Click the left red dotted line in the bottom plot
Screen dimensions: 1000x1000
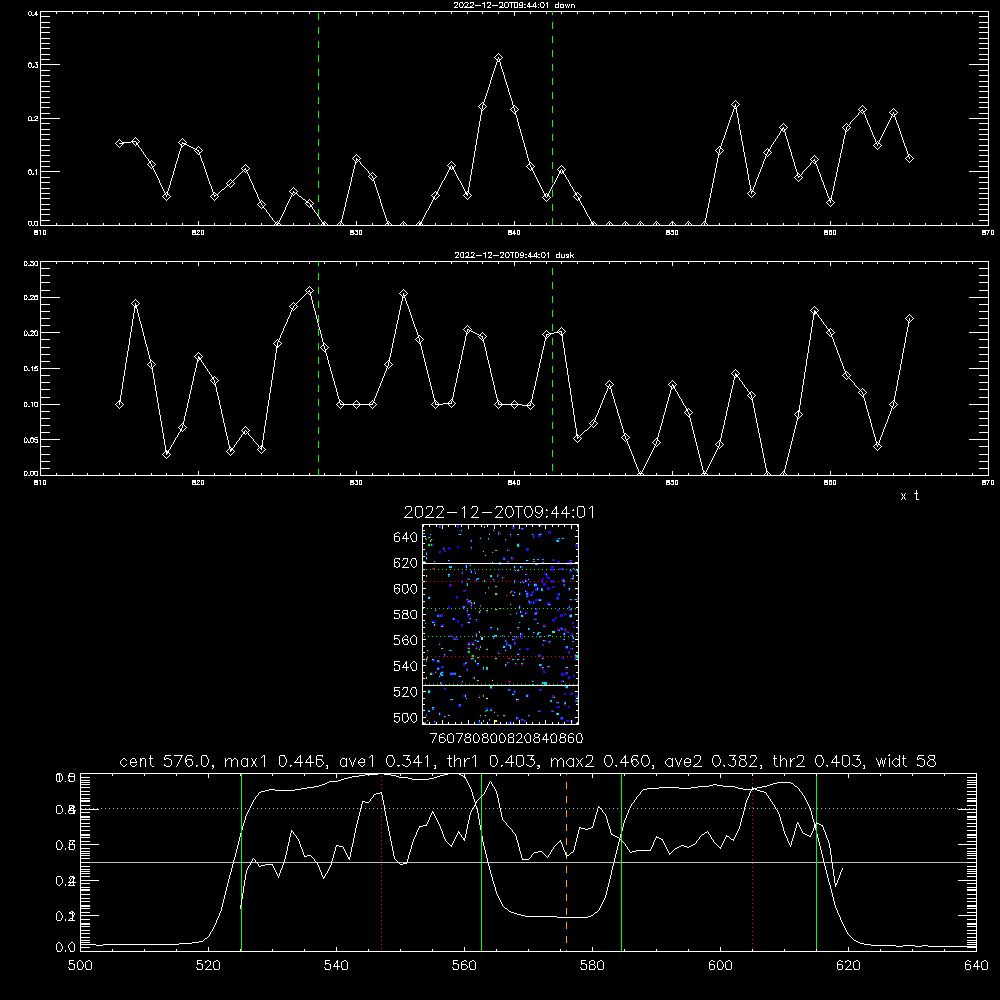[x=381, y=861]
